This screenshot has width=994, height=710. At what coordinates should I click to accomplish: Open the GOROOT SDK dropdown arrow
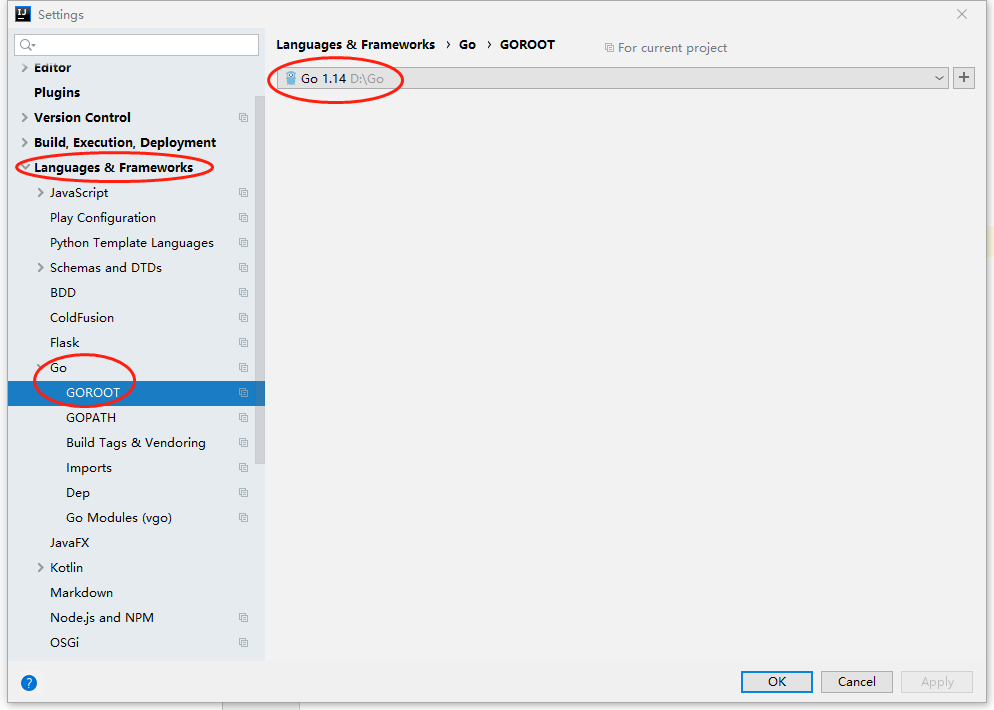pos(939,78)
